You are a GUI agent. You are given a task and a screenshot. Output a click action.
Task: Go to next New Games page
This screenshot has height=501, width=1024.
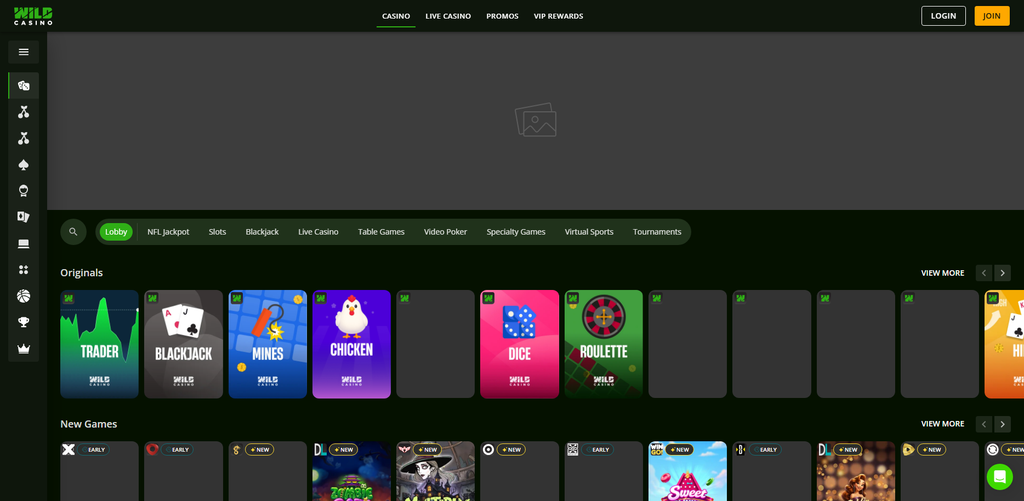tap(1002, 424)
